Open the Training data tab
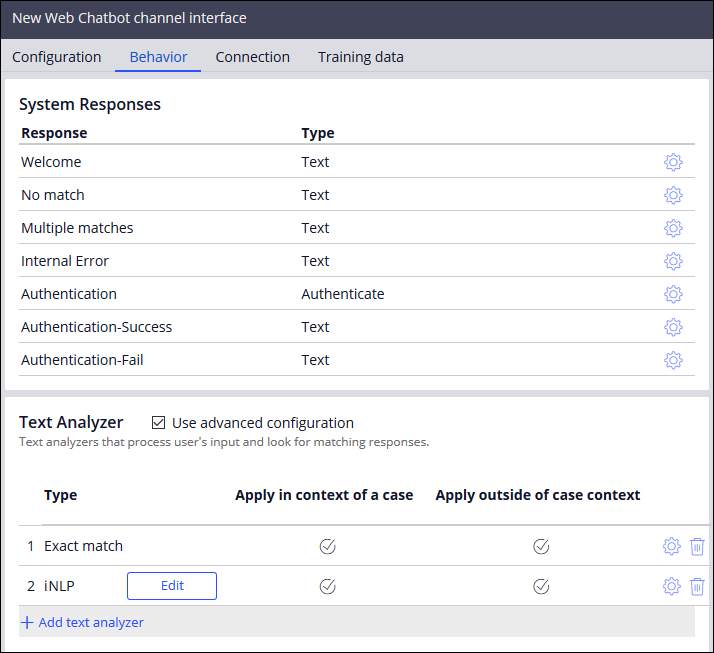Viewport: 714px width, 653px height. pos(361,57)
